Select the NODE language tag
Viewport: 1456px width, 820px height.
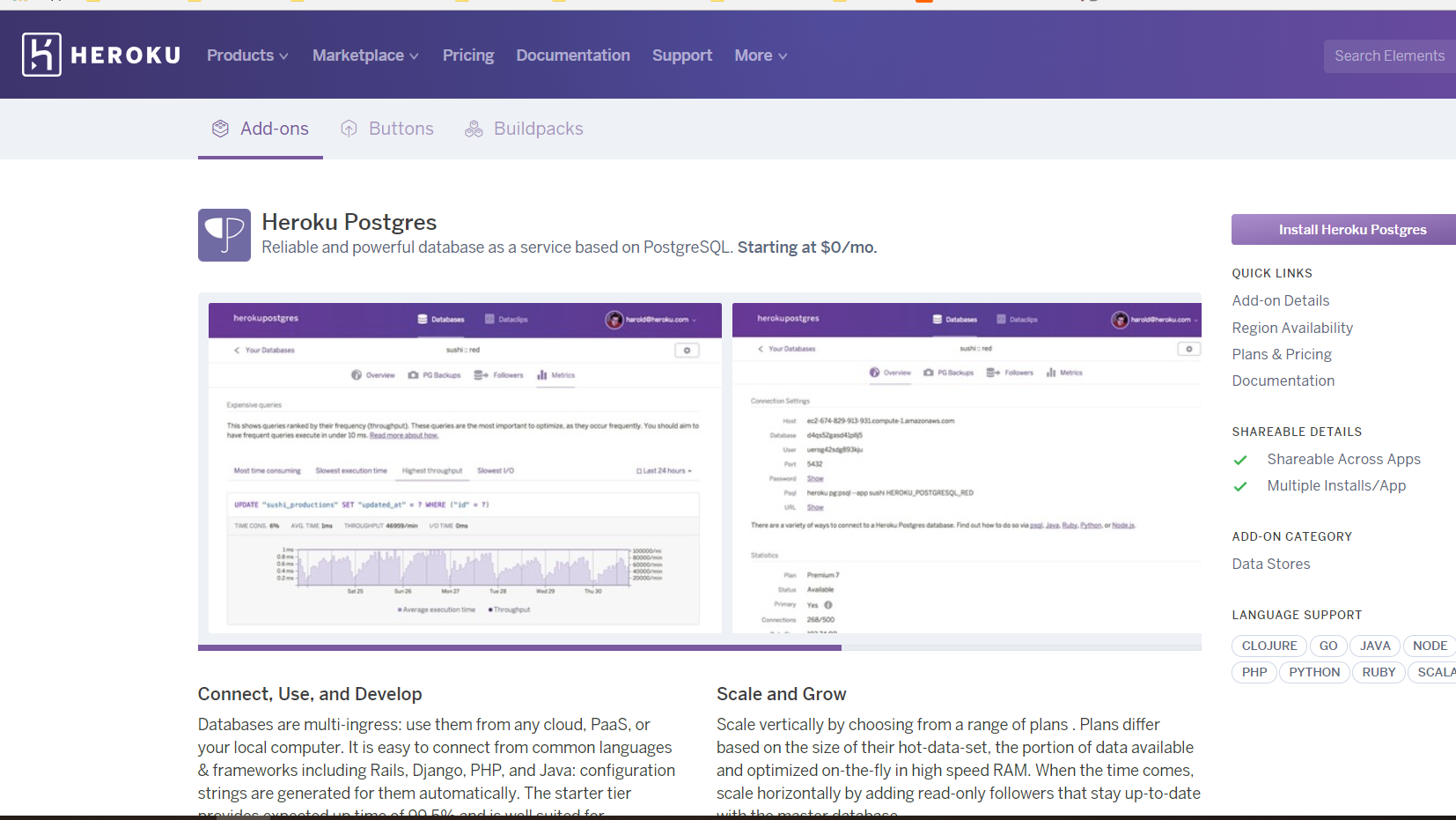1430,646
